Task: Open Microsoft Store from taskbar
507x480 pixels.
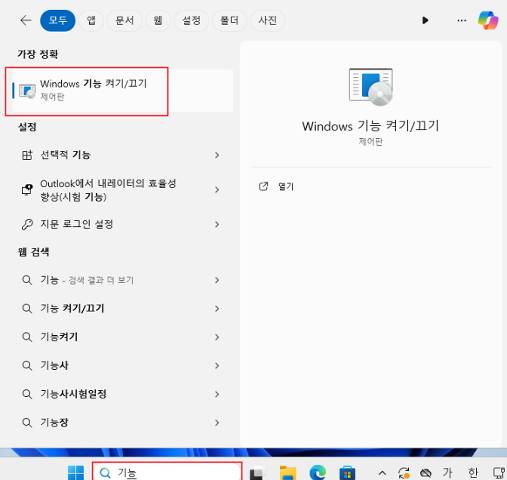Action: 347,473
